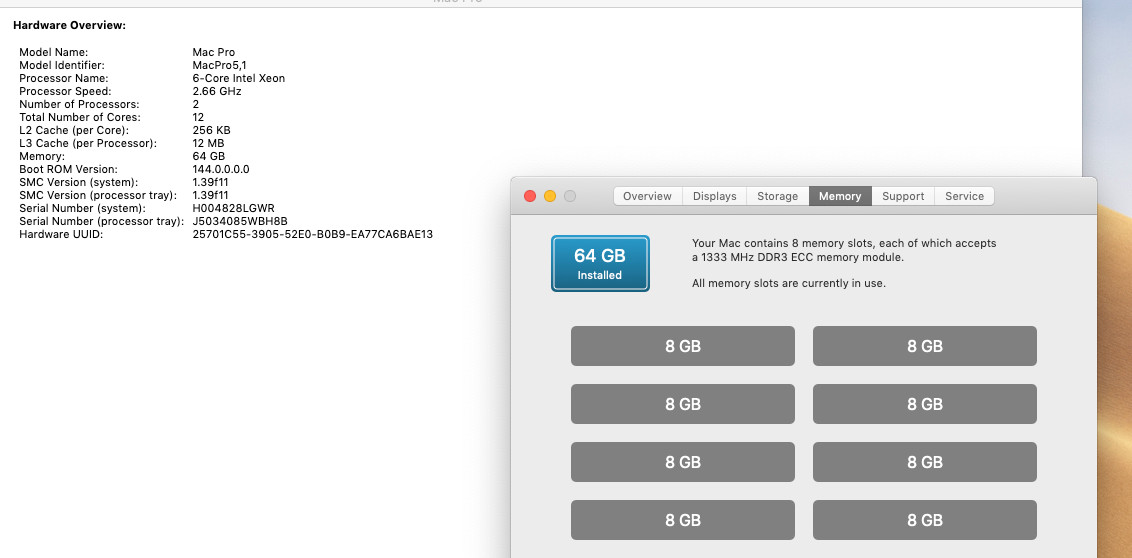Click the Total Number of Cores label
Image resolution: width=1132 pixels, height=558 pixels.
point(80,117)
